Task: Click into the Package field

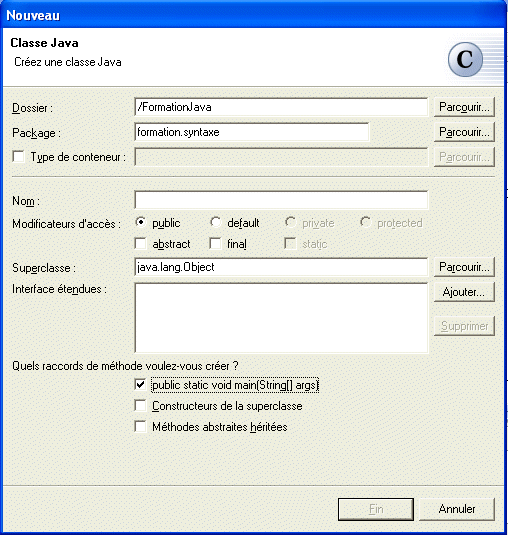Action: tap(252, 132)
